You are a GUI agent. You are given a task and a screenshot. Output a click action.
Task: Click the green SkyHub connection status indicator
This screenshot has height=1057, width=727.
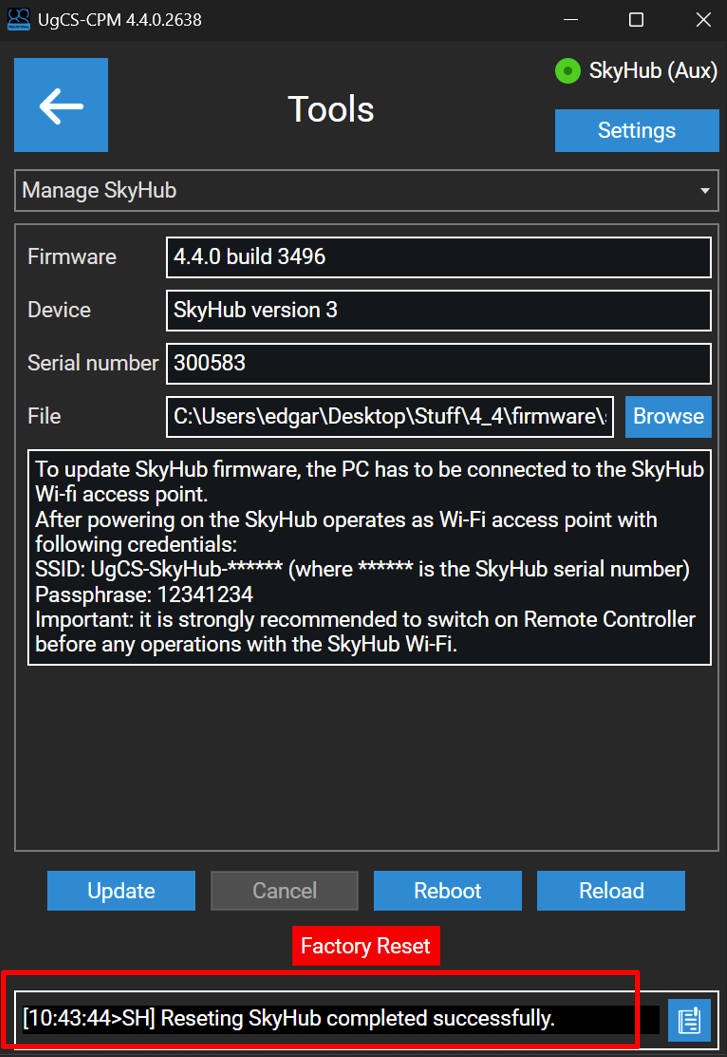click(567, 71)
